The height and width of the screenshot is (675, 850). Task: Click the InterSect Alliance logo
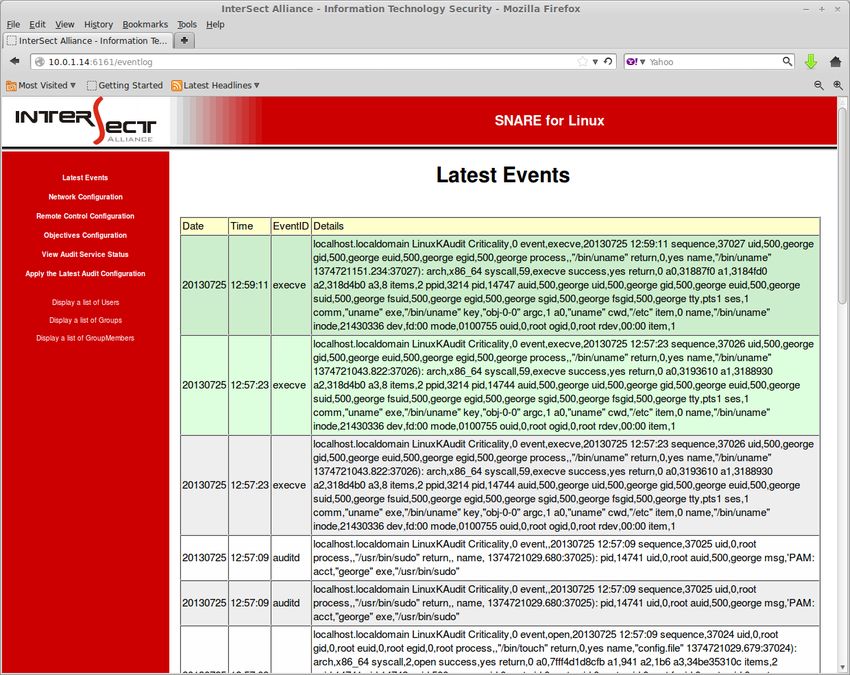tap(86, 120)
